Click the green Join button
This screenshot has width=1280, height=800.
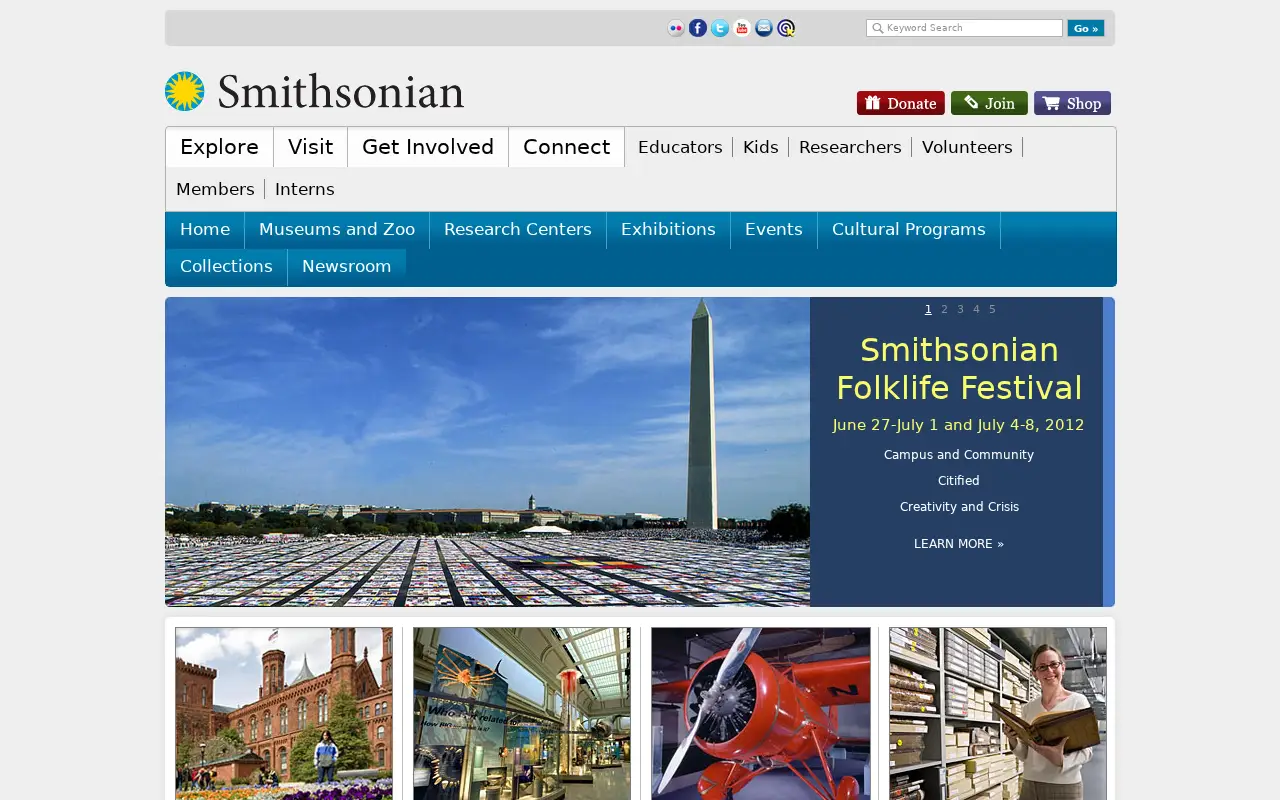(989, 103)
